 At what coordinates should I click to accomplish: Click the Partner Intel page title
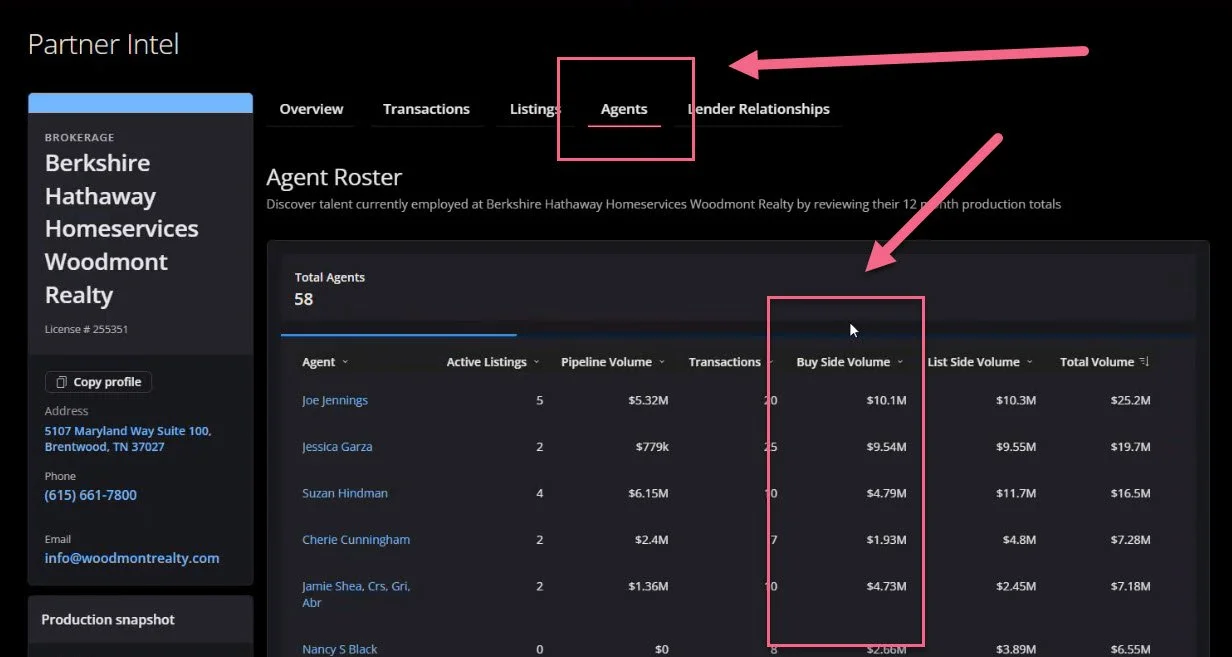click(x=104, y=45)
